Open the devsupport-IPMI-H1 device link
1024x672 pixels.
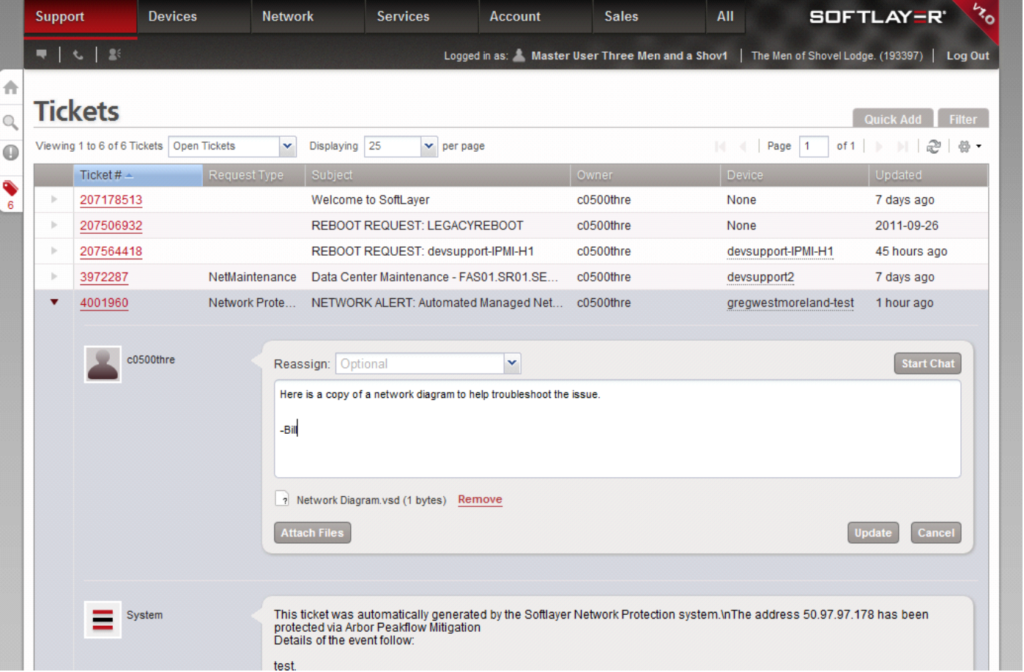780,251
